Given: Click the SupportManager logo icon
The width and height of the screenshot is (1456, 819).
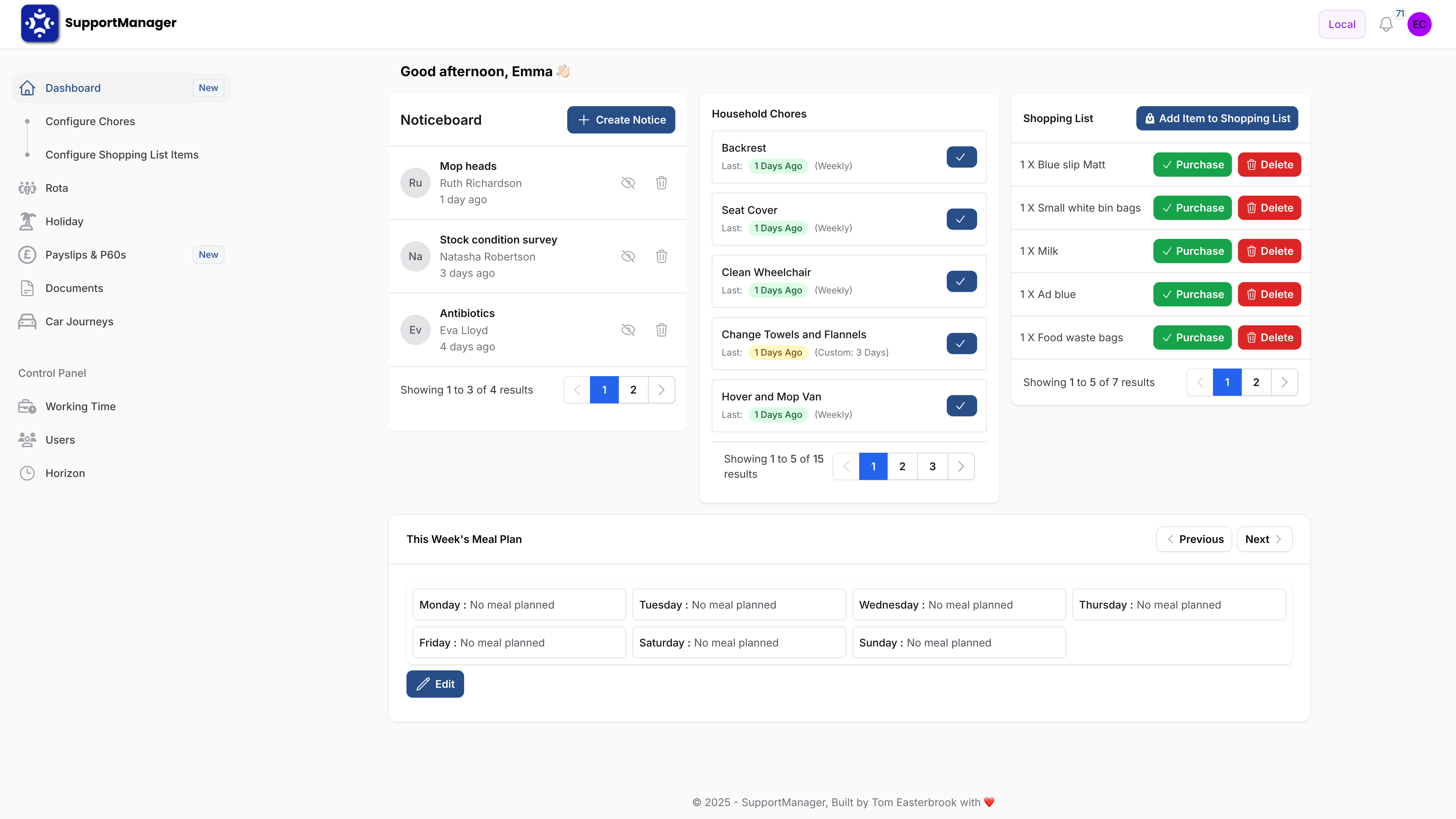Looking at the screenshot, I should point(40,23).
